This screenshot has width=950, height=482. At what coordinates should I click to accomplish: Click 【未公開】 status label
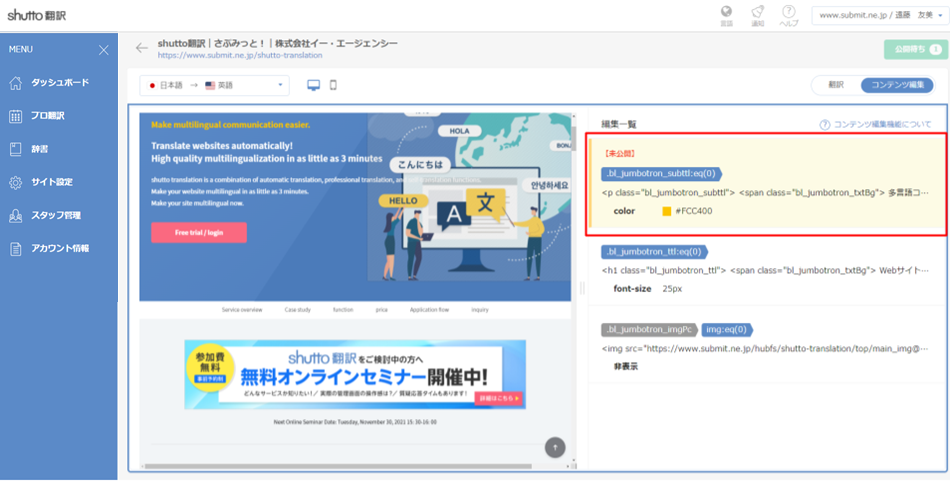(x=618, y=154)
